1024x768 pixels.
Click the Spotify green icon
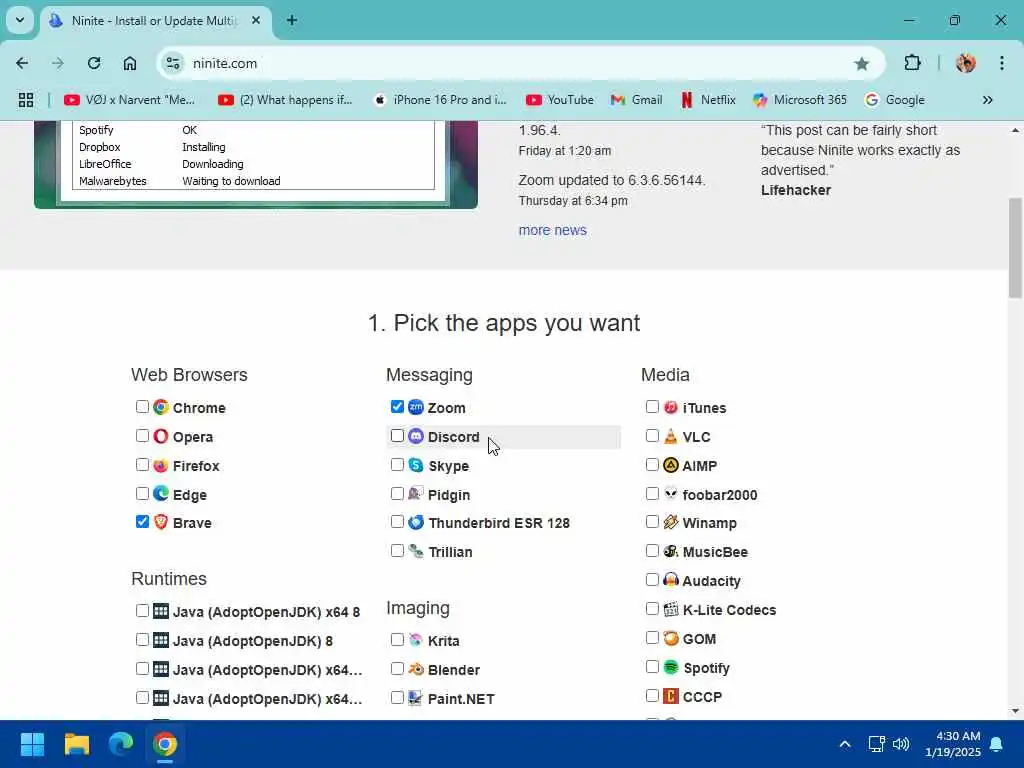point(671,667)
